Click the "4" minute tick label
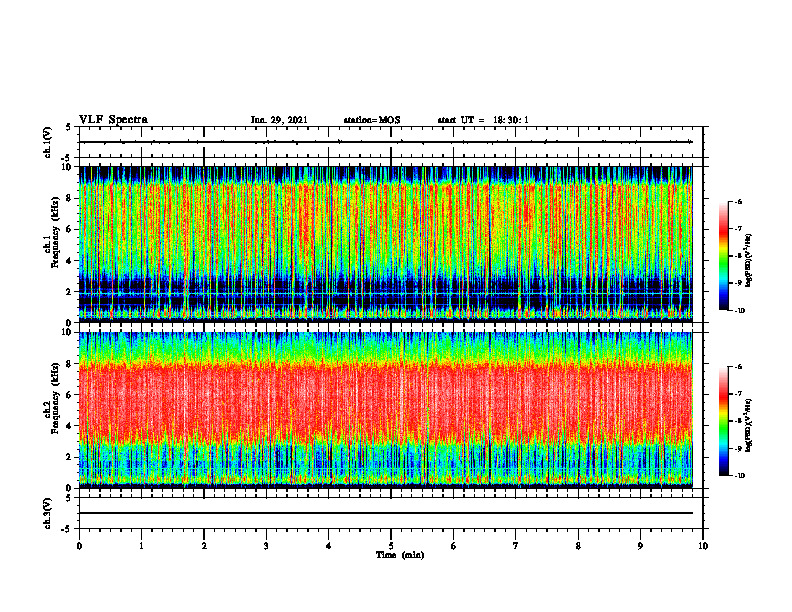The image size is (792, 612). [329, 546]
